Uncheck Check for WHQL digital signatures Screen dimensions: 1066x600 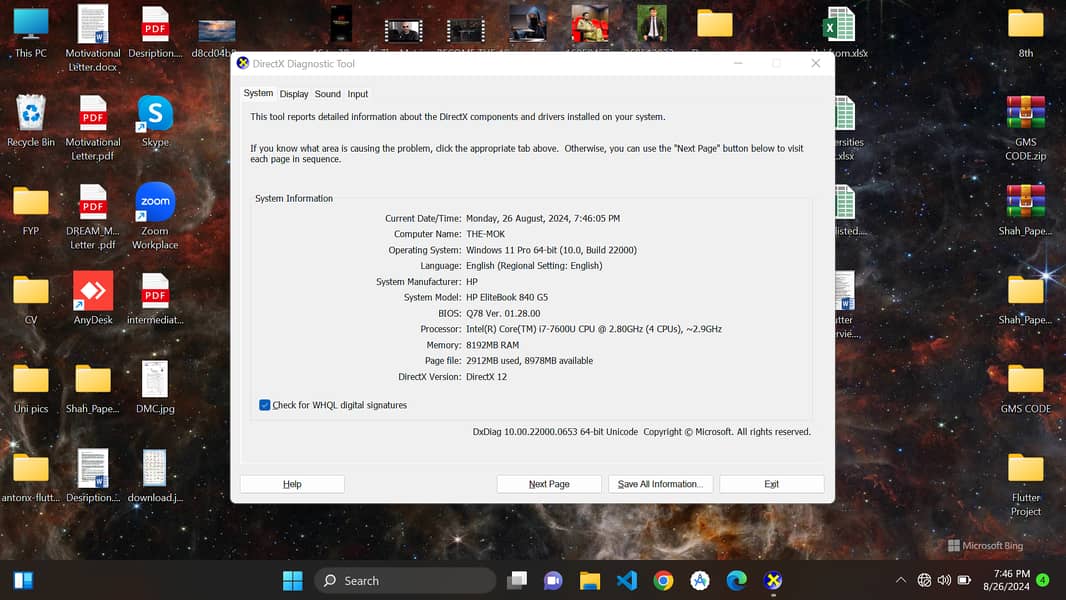265,405
